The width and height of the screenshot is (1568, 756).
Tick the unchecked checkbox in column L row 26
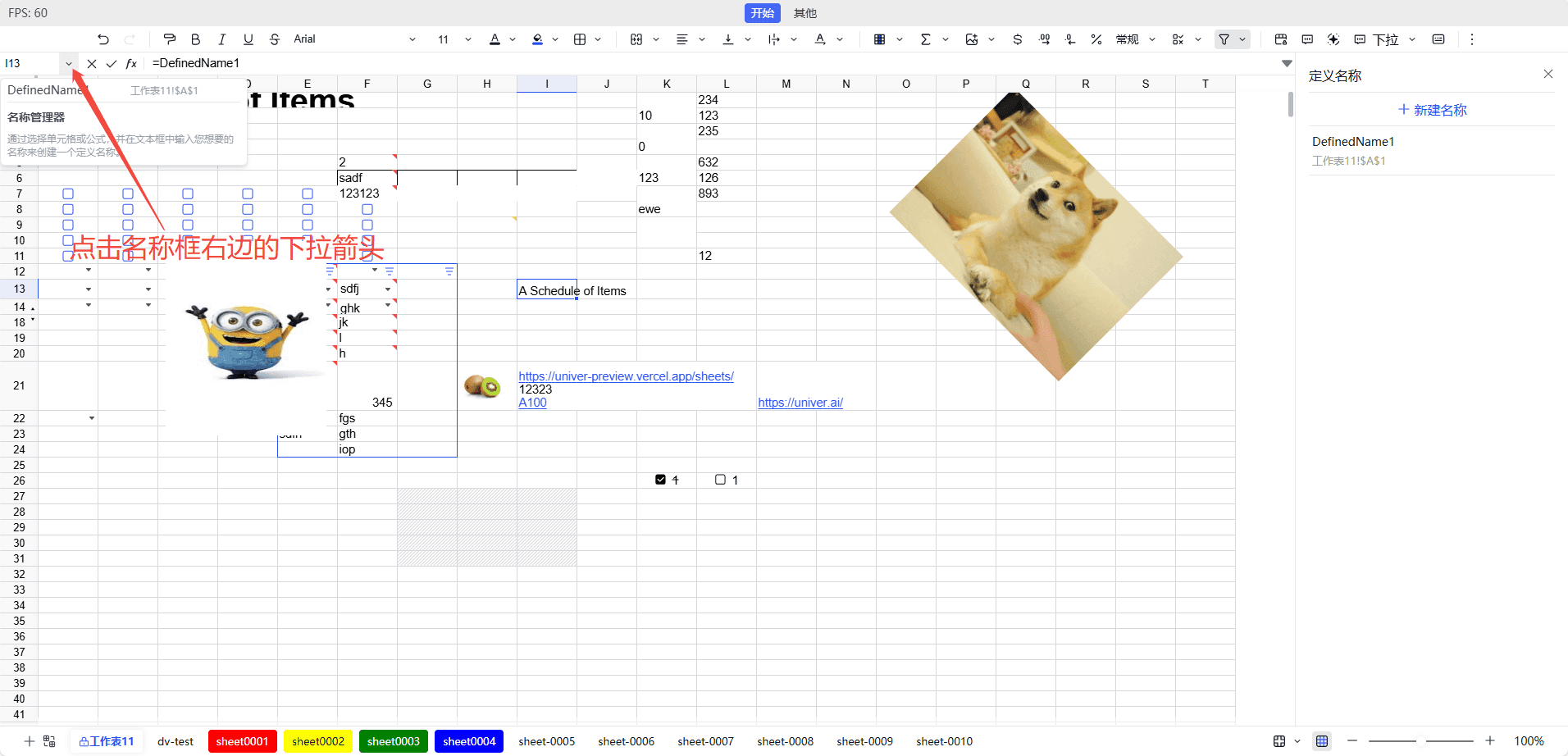tap(720, 480)
